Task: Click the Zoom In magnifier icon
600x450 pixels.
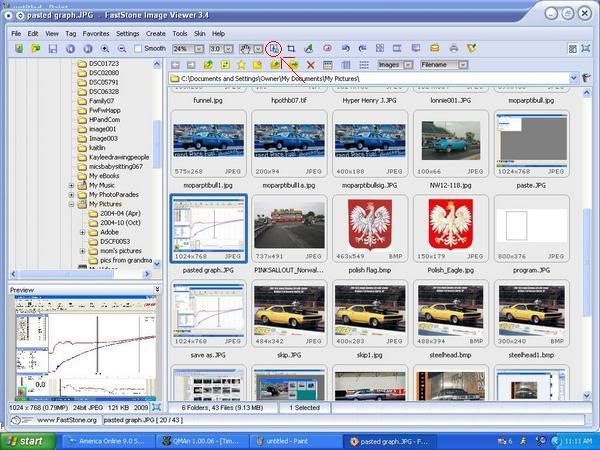Action: 105,49
